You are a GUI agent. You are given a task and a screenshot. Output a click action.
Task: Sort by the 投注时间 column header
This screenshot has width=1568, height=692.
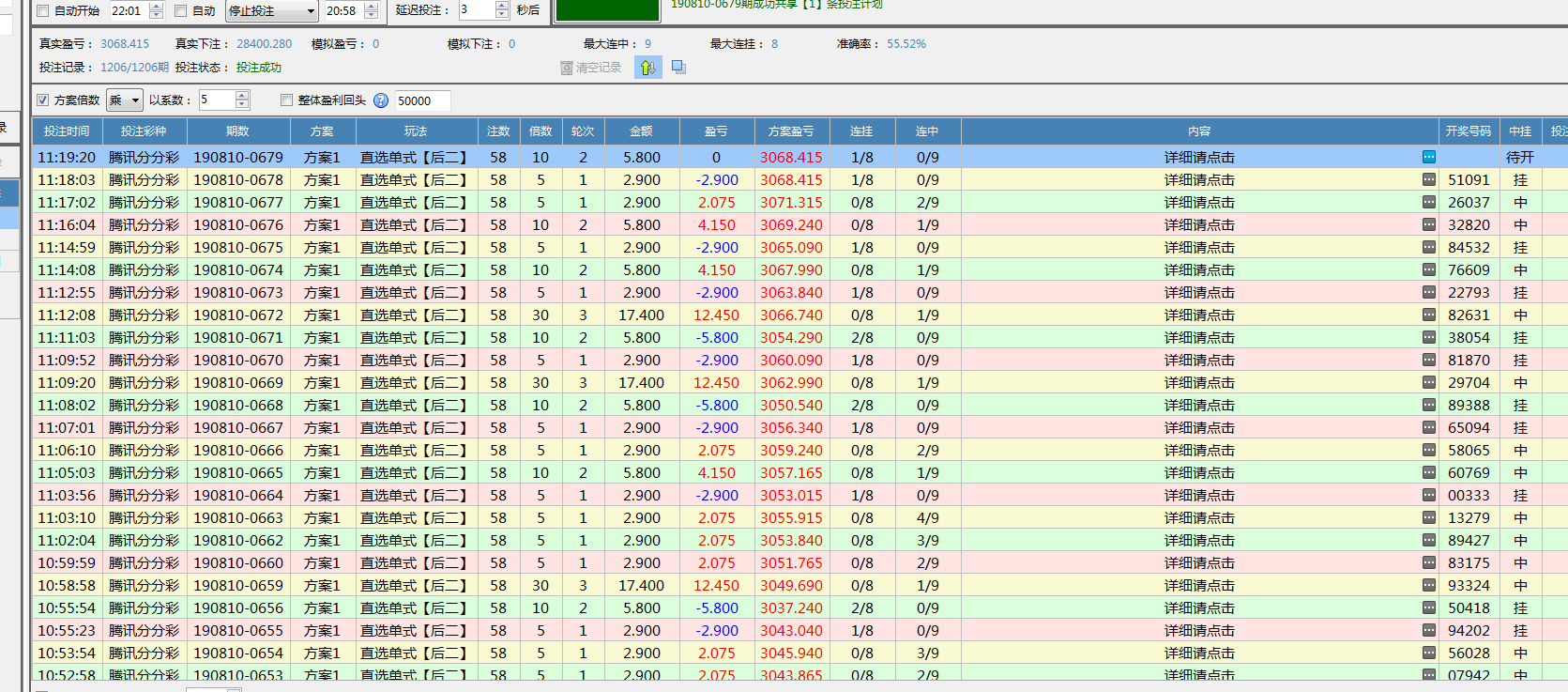coord(67,131)
